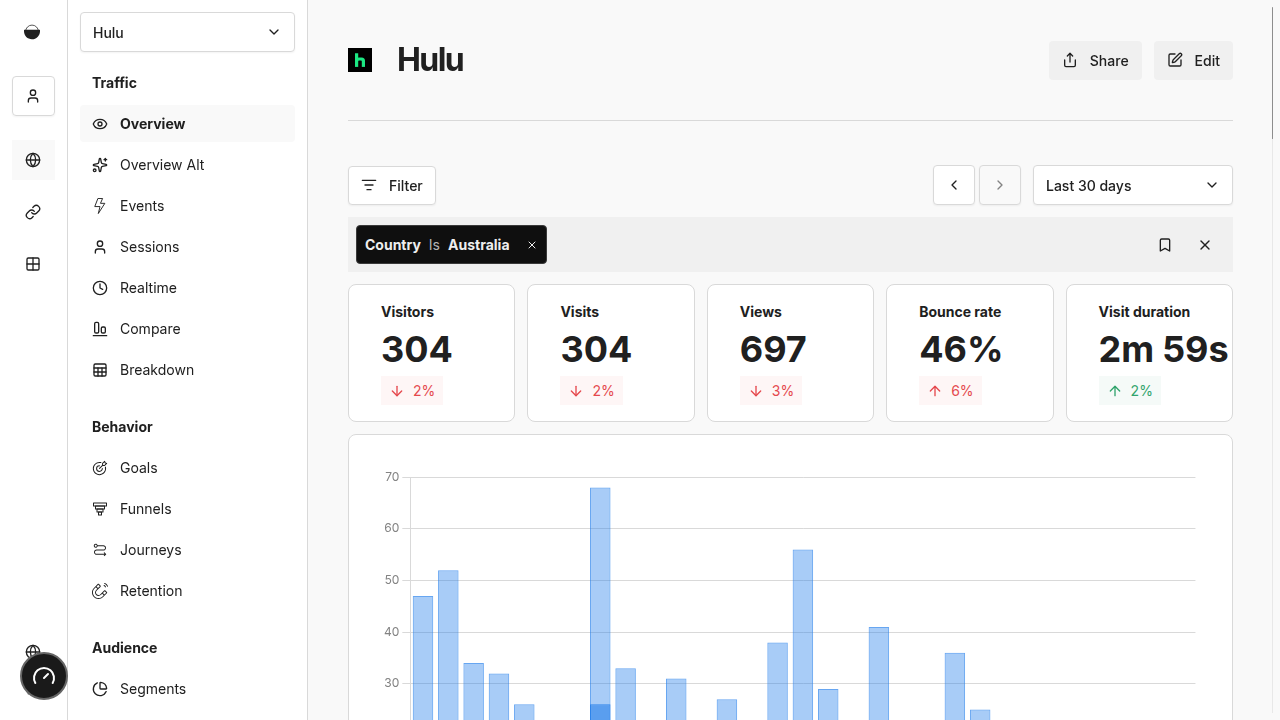
Task: Remove the Country Is Australia filter
Action: click(x=532, y=245)
